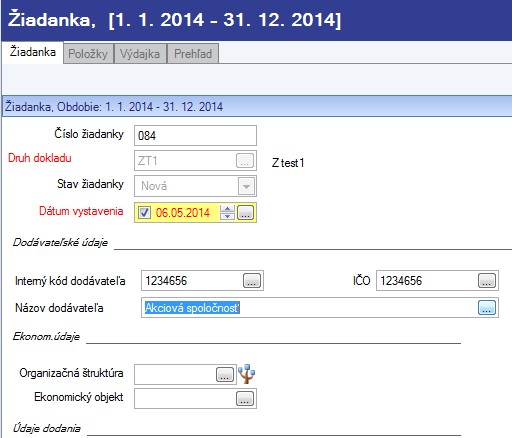
Task: Click the IČO input field
Action: (x=427, y=280)
